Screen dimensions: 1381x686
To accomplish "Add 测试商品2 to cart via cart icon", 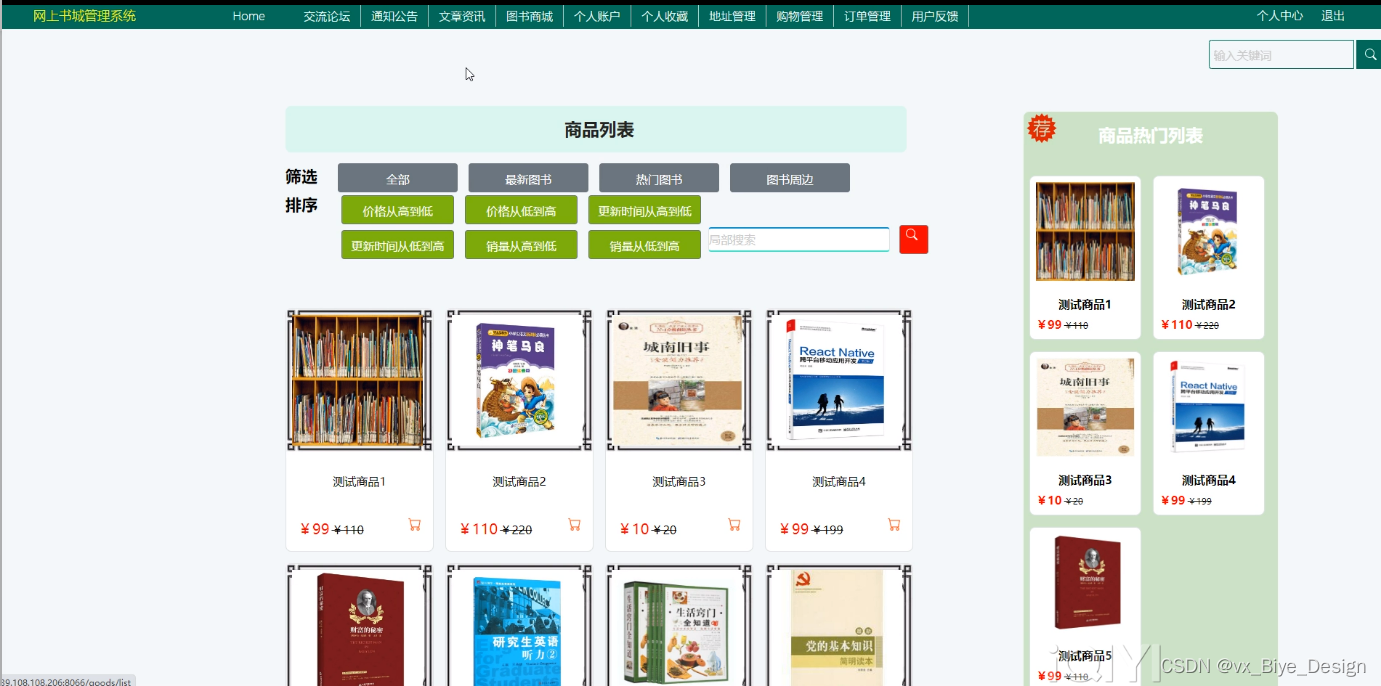I will (x=574, y=525).
